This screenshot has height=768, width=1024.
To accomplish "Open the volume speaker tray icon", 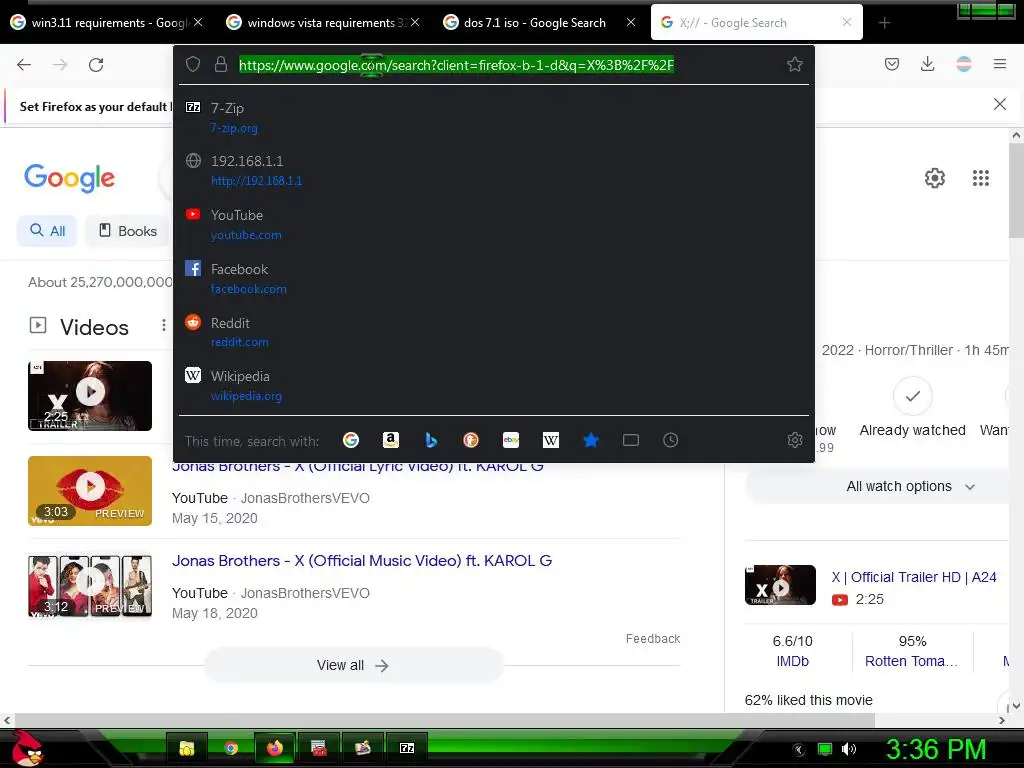I will pos(849,749).
